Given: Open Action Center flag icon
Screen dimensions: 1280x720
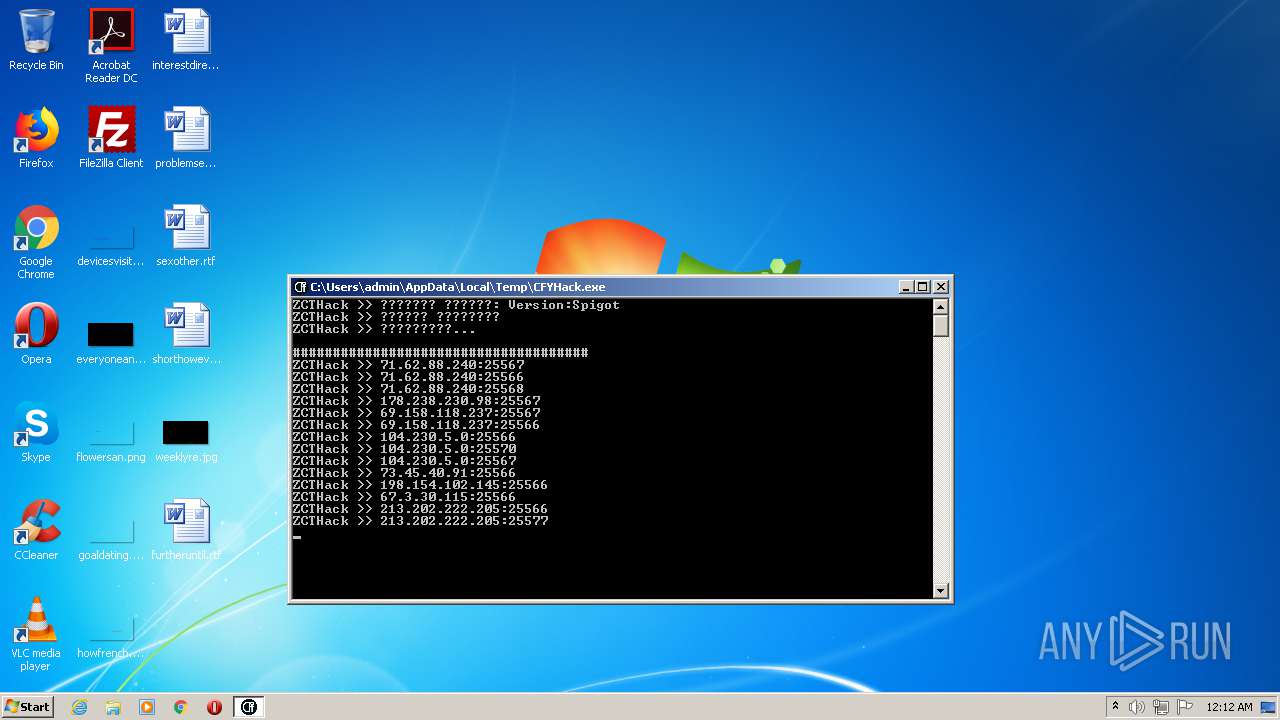Looking at the screenshot, I should point(1185,707).
